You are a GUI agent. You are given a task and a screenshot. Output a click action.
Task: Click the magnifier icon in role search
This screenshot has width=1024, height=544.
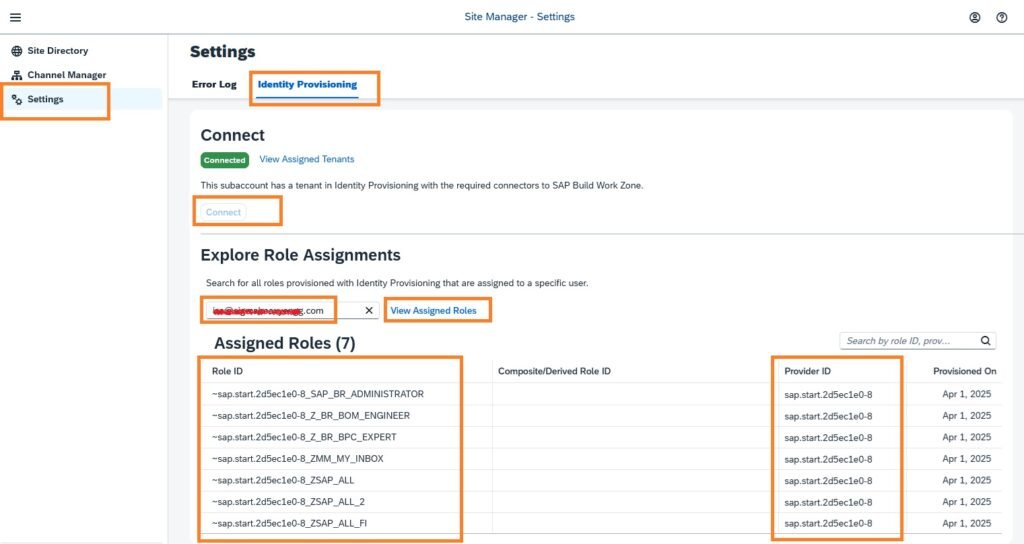[x=985, y=341]
